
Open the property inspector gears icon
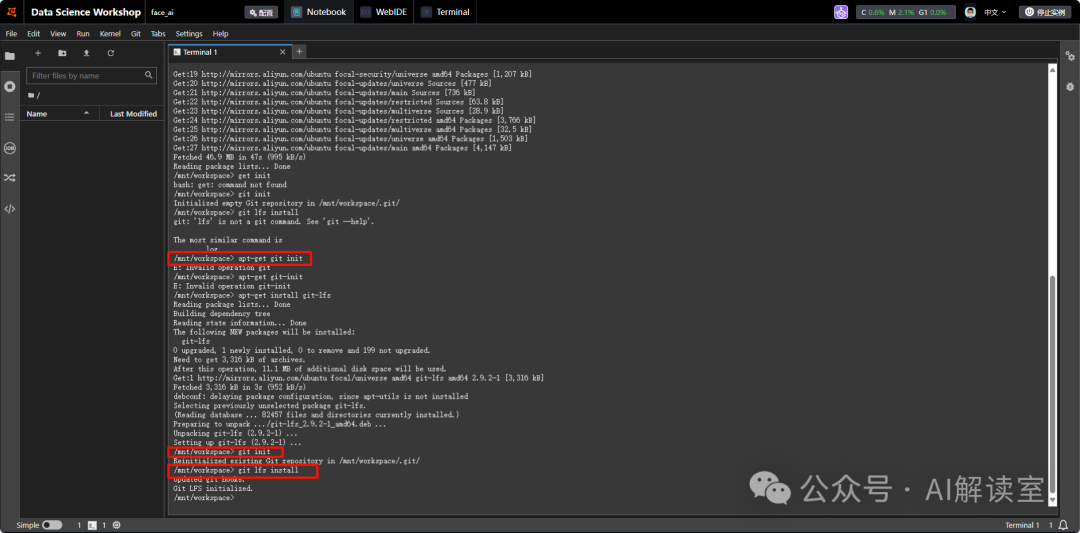click(1070, 56)
